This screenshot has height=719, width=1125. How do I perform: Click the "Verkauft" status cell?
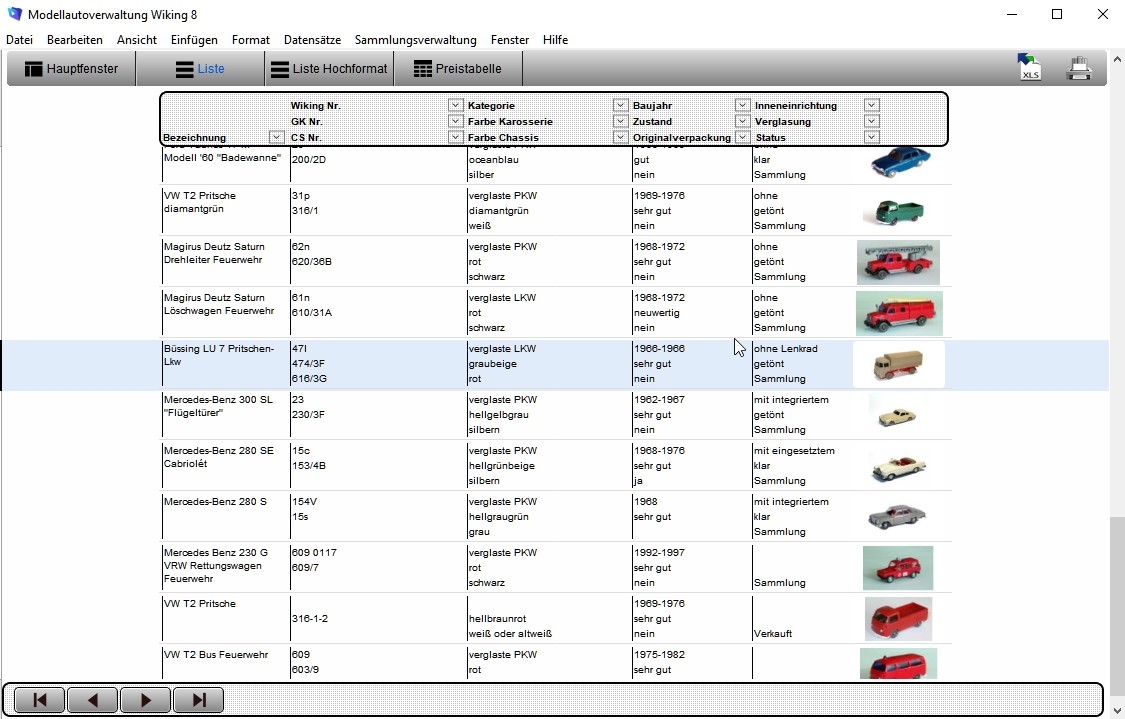click(773, 634)
